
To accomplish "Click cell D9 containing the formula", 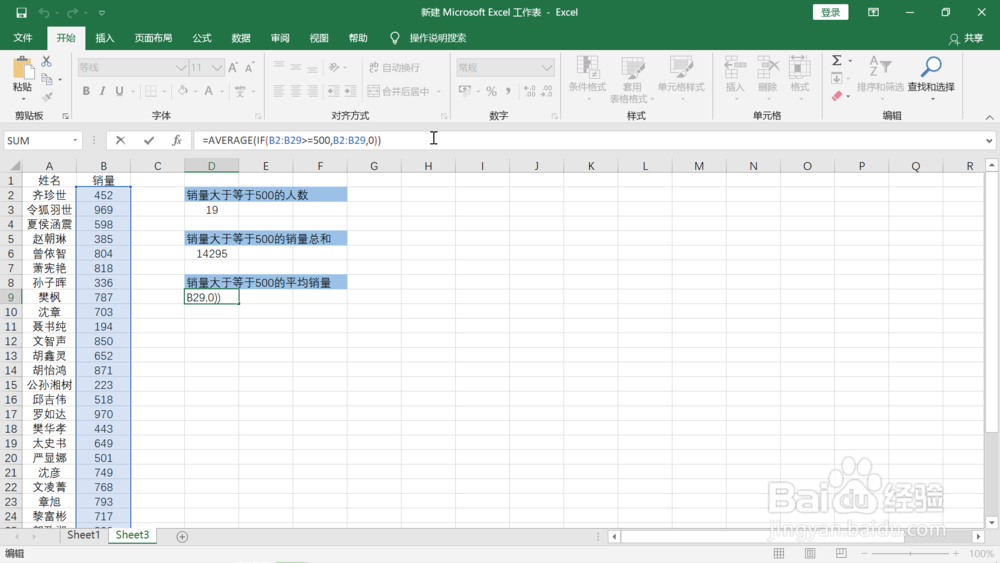I will (x=212, y=297).
